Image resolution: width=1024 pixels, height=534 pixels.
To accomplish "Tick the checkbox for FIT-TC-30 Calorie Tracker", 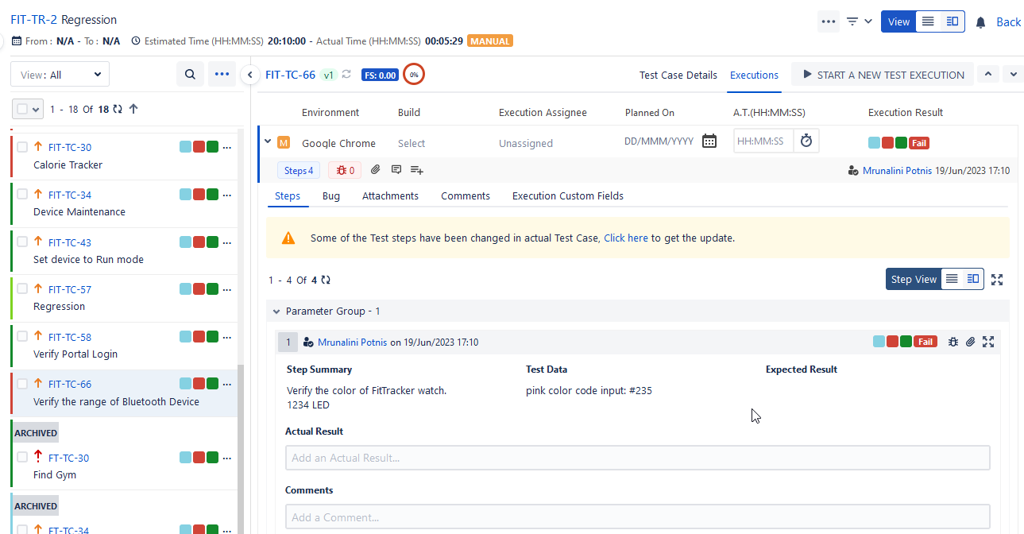I will 22,147.
